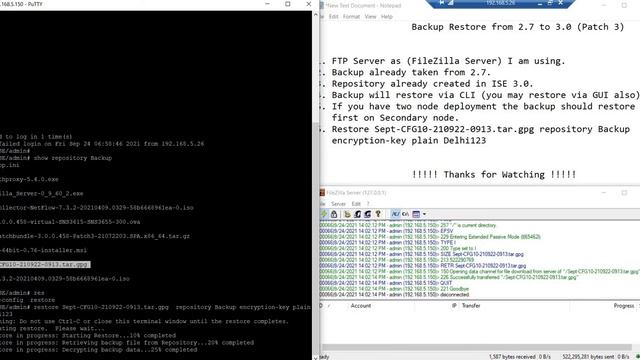Viewport: 640px width, 360px height.
Task: Click the connection signal icon on the remote bar
Action: point(451,3)
